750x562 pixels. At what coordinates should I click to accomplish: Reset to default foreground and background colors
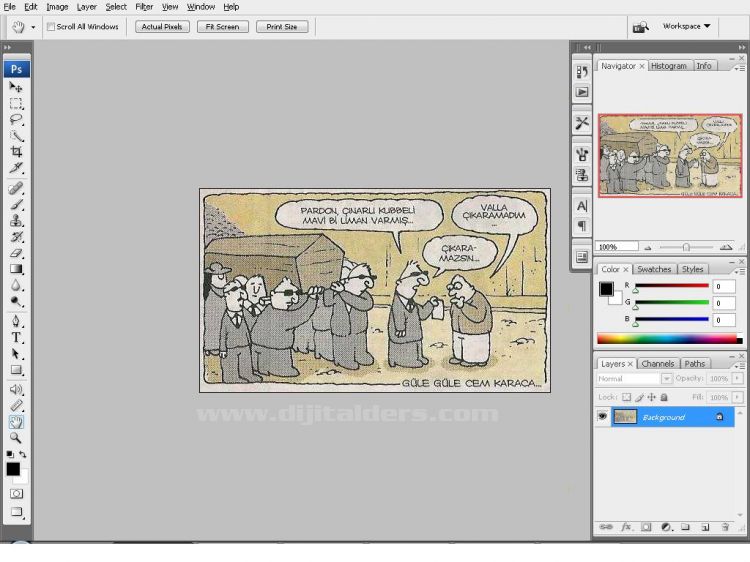click(10, 454)
